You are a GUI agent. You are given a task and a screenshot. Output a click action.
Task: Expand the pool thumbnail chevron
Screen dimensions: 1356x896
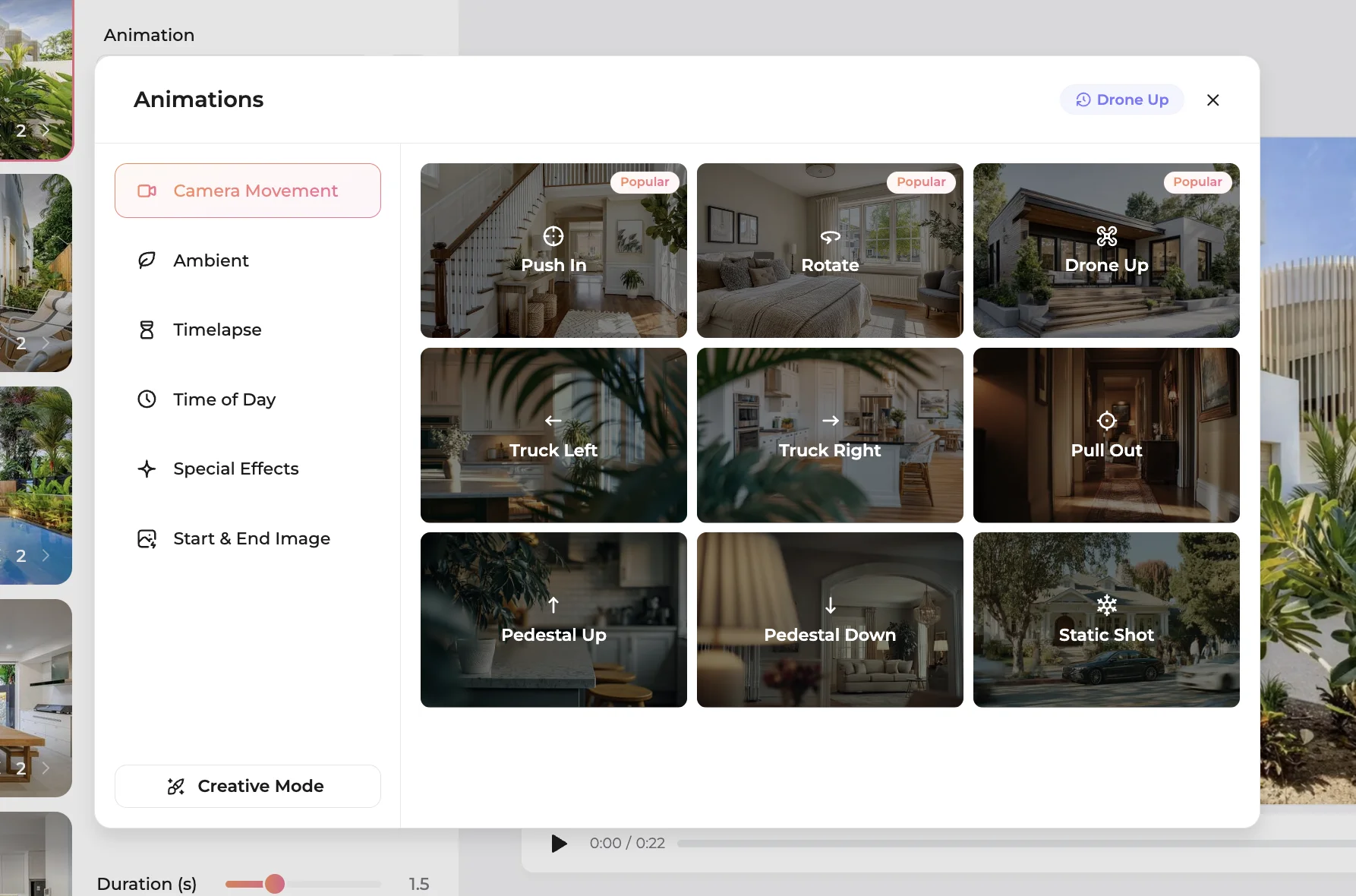coord(46,556)
